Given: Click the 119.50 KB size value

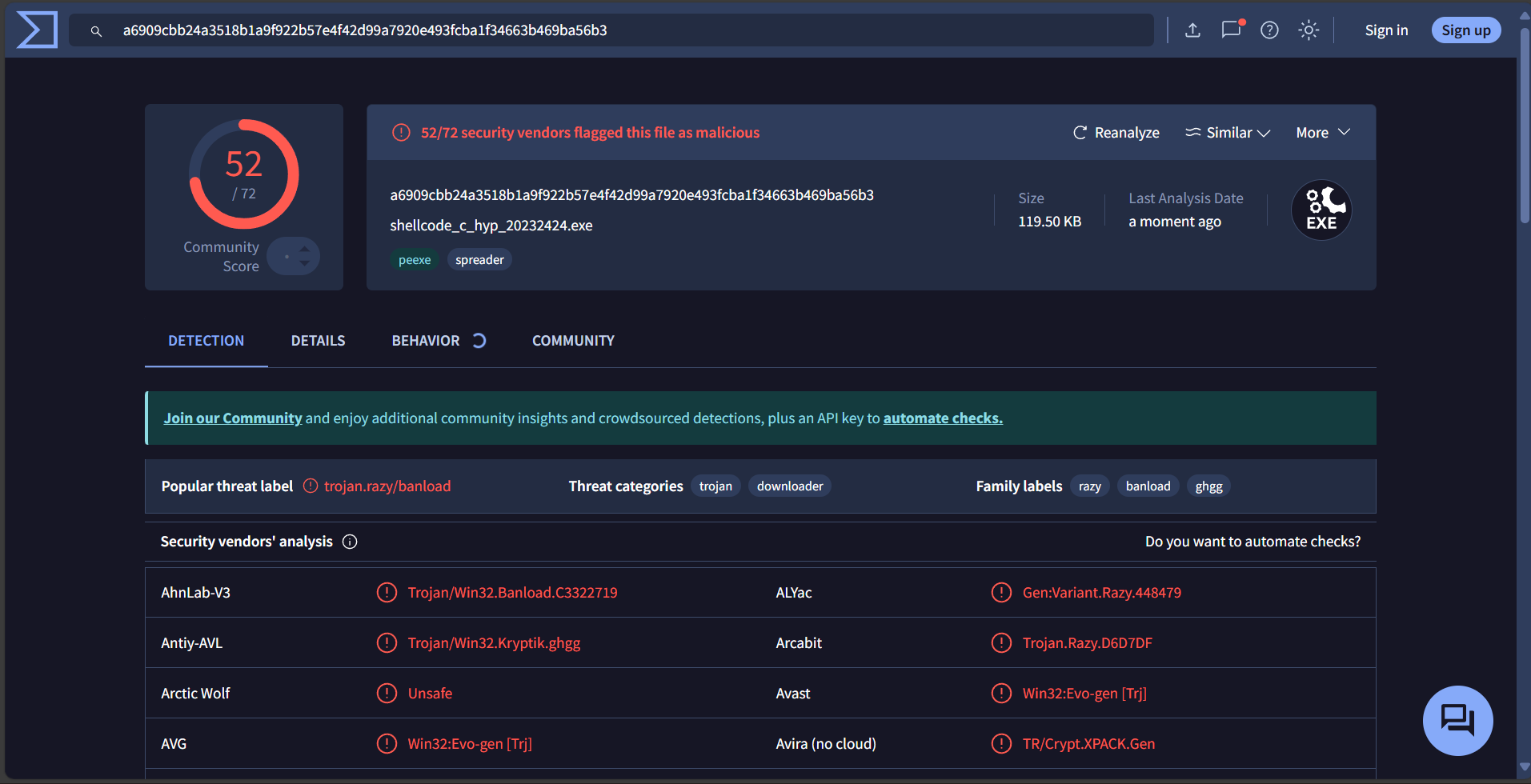Looking at the screenshot, I should tap(1049, 222).
